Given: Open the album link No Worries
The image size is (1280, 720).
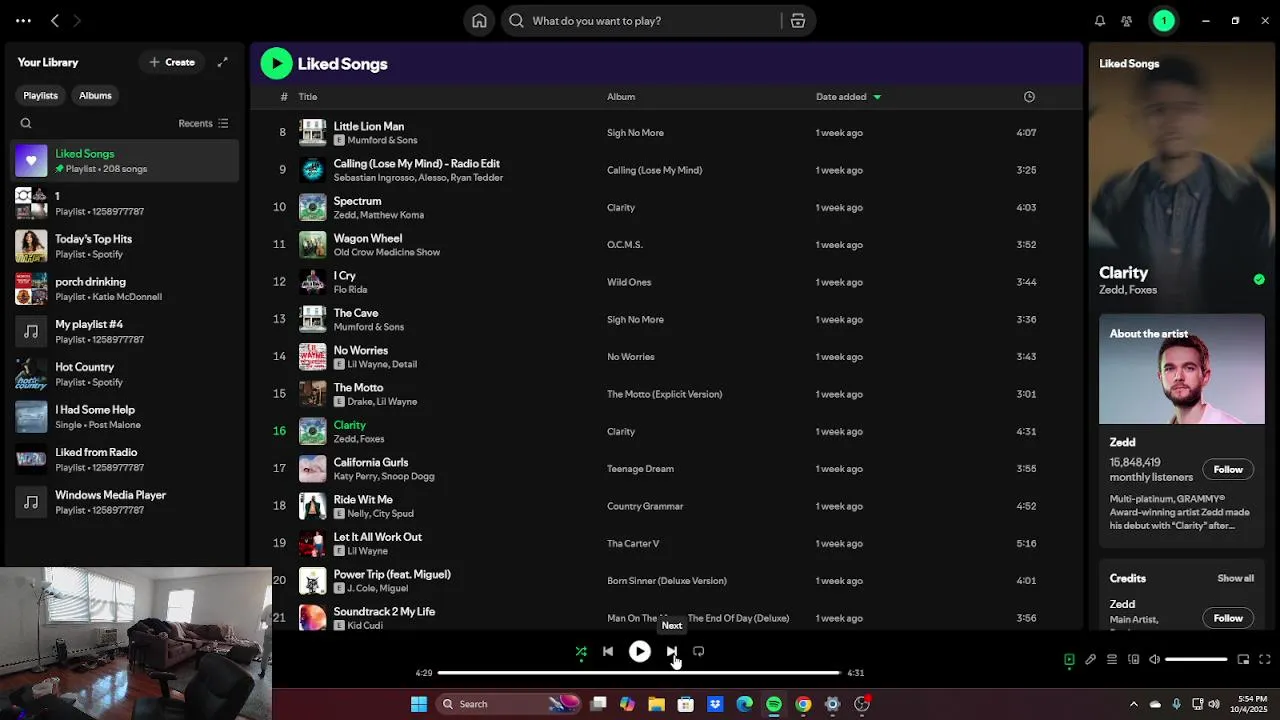Looking at the screenshot, I should (x=631, y=357).
